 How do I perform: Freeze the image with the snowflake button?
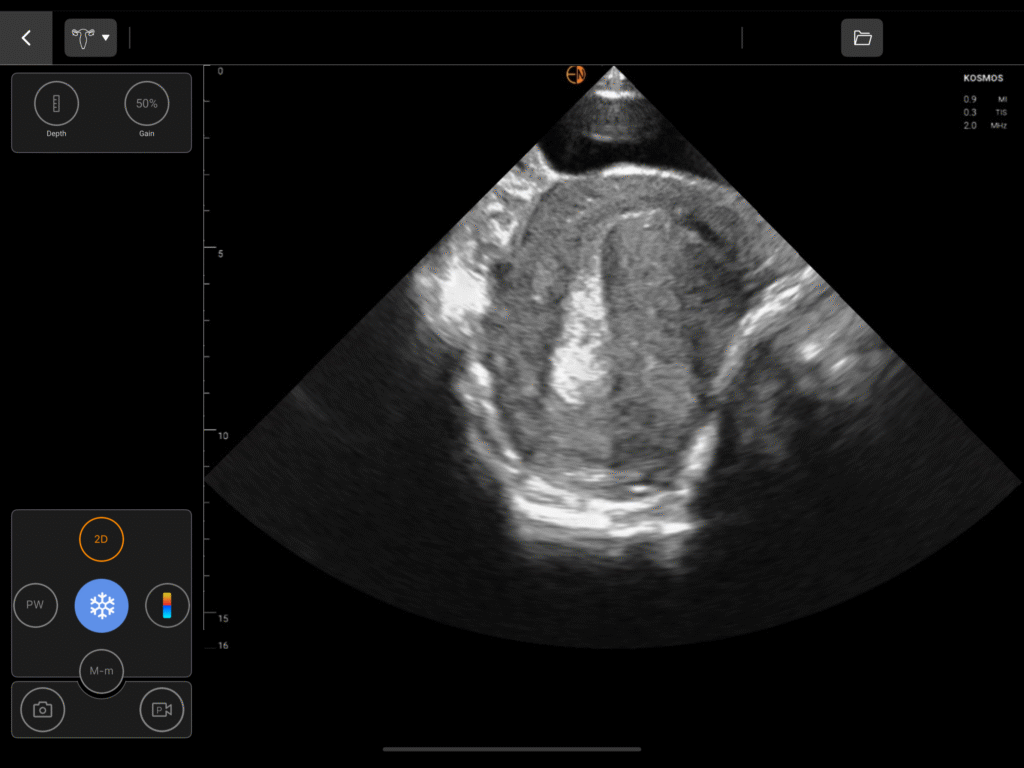pos(101,605)
